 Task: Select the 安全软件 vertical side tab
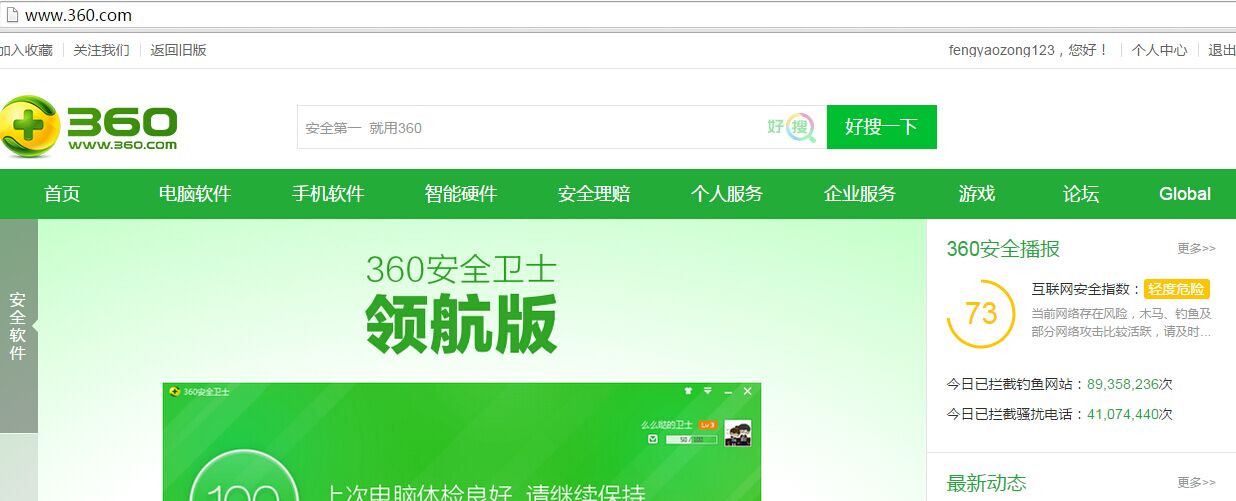tap(18, 326)
